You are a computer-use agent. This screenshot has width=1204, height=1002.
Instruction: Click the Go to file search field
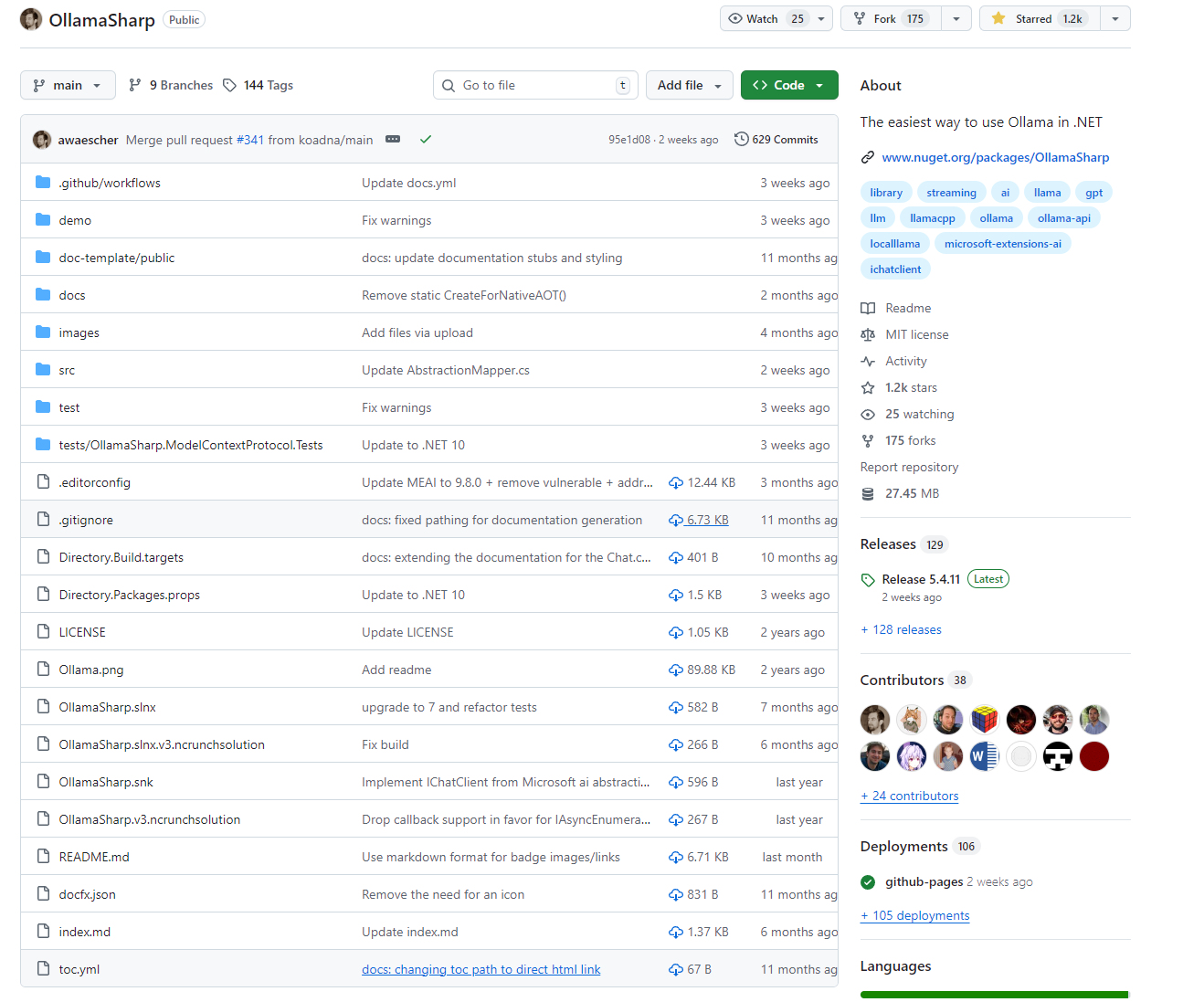[535, 85]
